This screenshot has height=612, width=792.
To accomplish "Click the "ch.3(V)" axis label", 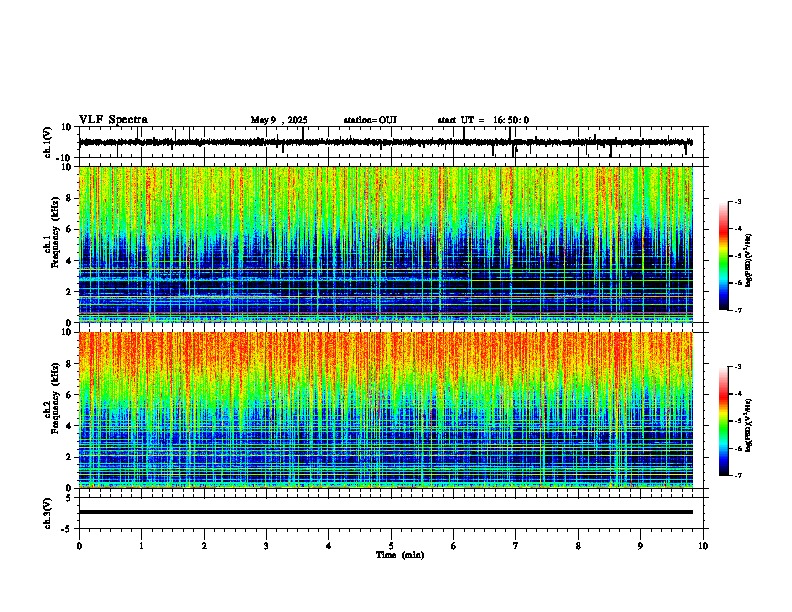I will tap(48, 513).
